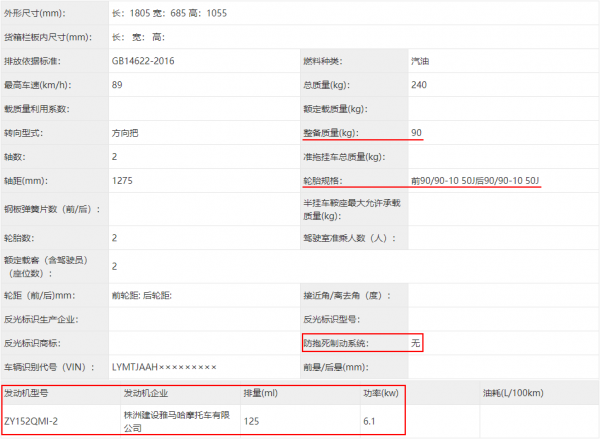This screenshot has height=439, width=600.
Task: Select the 前轮距: 后轮距: value text
Action: pos(142,295)
